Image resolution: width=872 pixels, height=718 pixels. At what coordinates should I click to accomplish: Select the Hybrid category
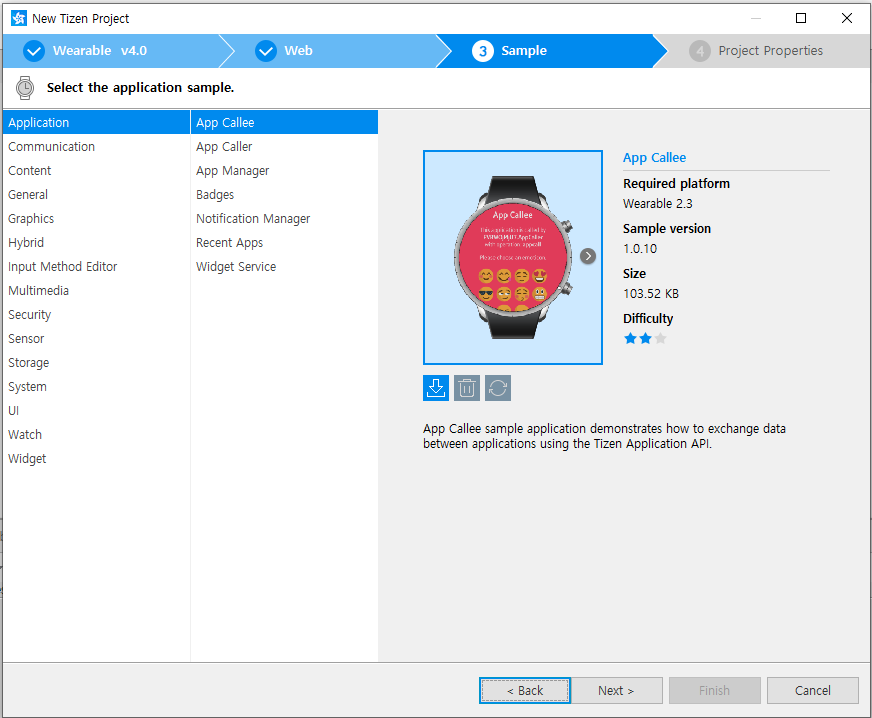coord(96,242)
